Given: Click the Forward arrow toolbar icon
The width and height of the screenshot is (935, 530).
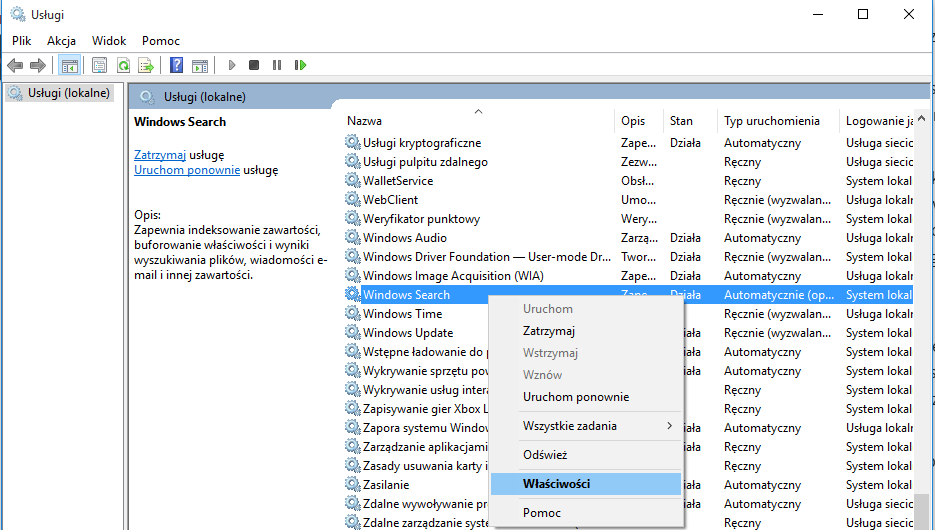Looking at the screenshot, I should click(x=38, y=65).
